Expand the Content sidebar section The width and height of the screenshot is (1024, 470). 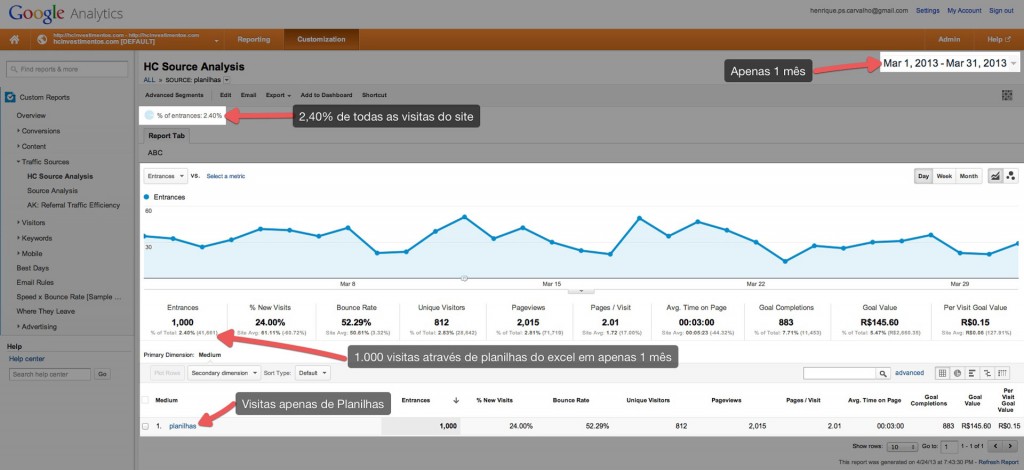point(33,146)
